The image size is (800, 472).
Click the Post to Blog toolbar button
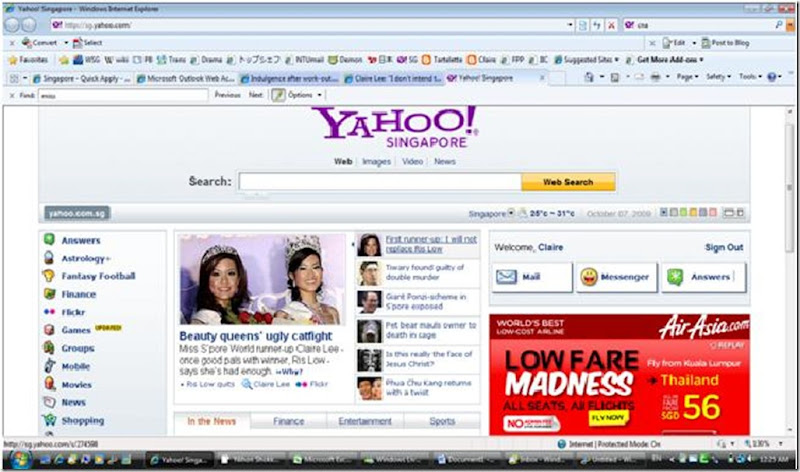click(x=725, y=43)
